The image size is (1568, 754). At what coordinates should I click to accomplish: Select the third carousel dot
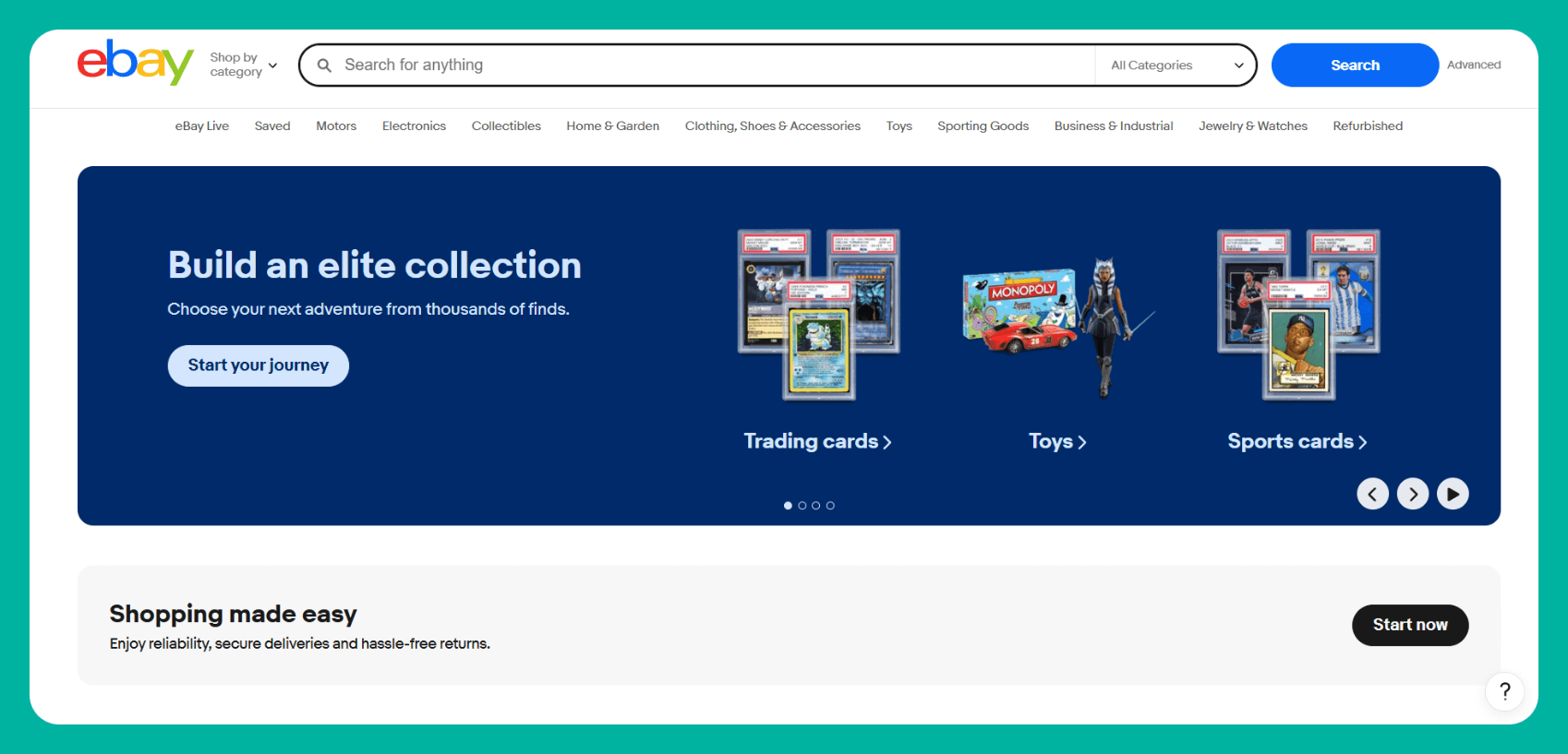pos(816,506)
